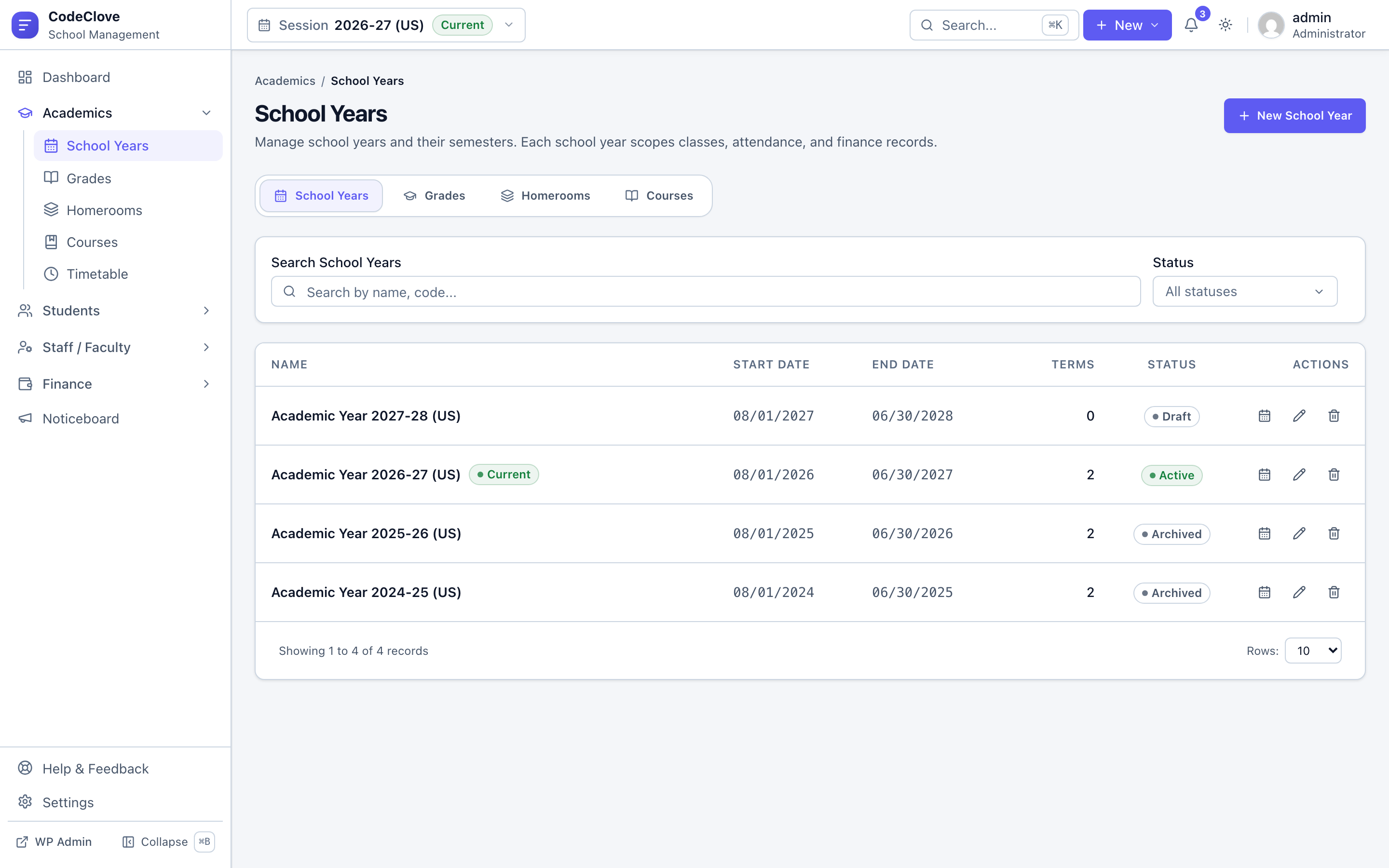Collapse the Academics sidebar section
The image size is (1389, 868).
pyautogui.click(x=115, y=113)
